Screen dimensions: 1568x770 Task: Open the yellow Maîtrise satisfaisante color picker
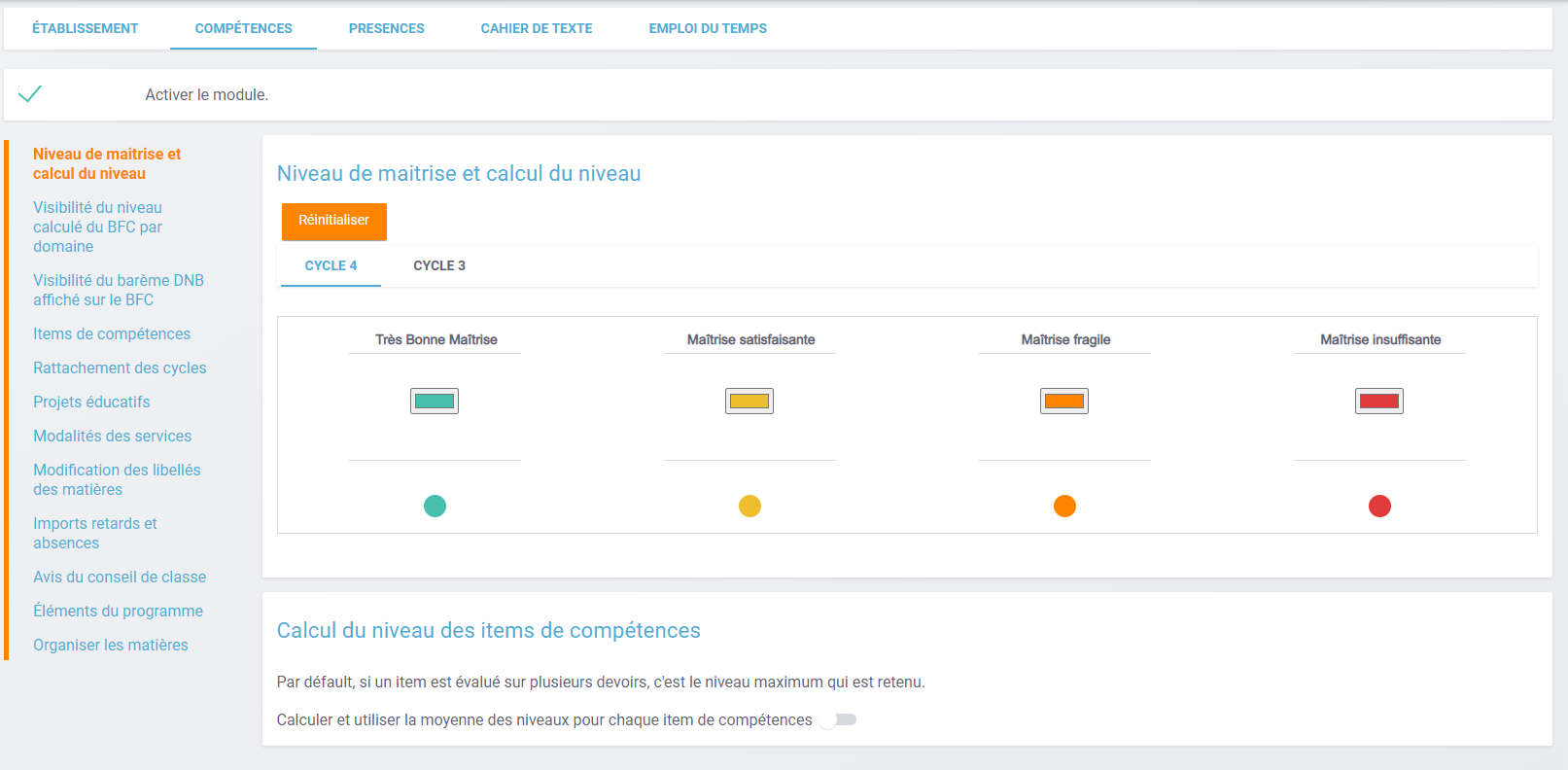coord(749,402)
